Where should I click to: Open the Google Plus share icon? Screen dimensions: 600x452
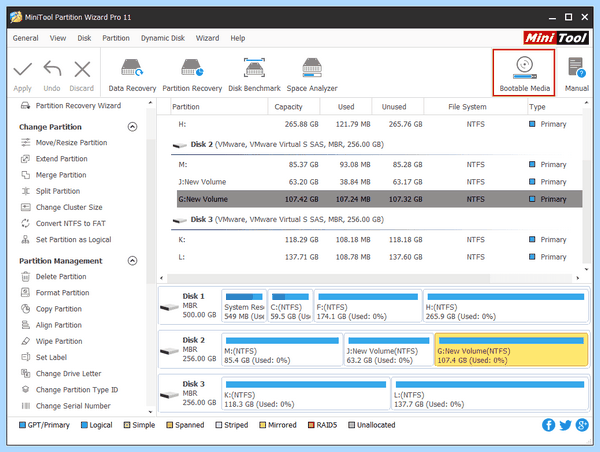582,425
